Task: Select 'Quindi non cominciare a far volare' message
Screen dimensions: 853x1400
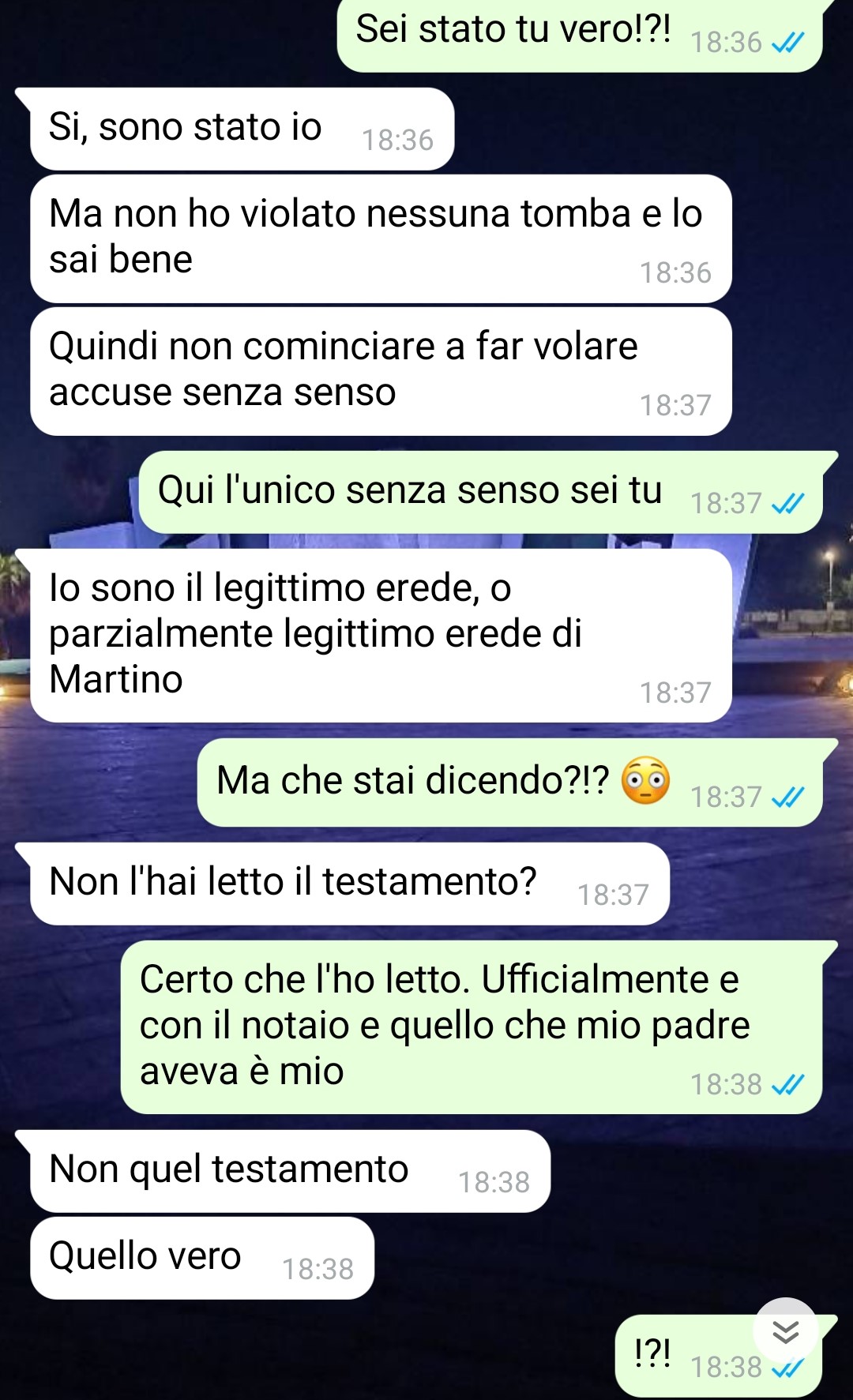Action: 381,371
